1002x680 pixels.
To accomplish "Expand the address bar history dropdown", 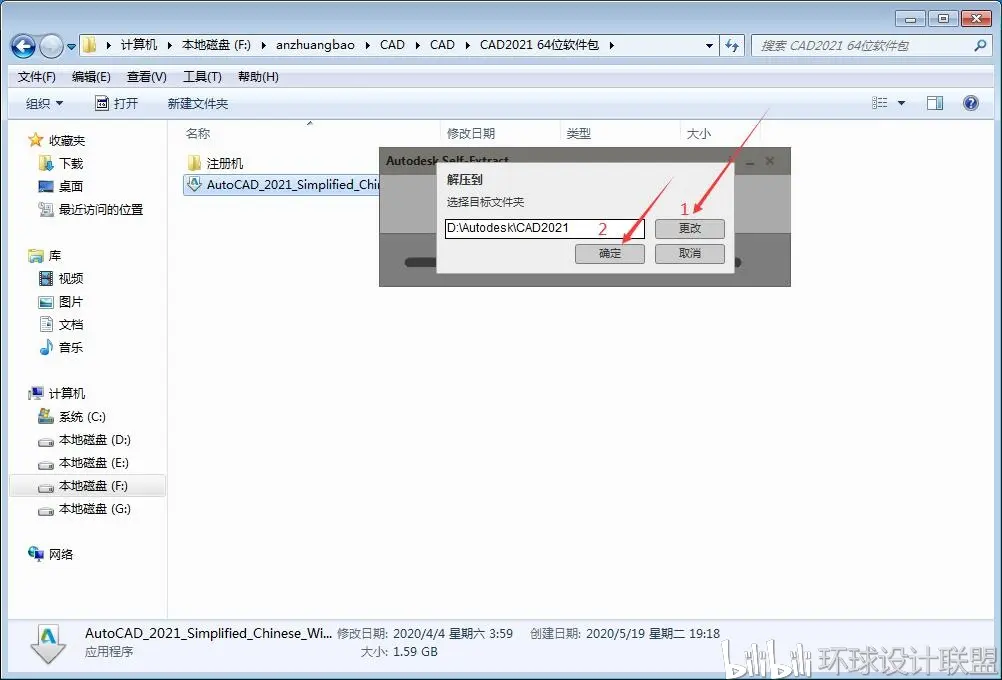I will click(709, 45).
